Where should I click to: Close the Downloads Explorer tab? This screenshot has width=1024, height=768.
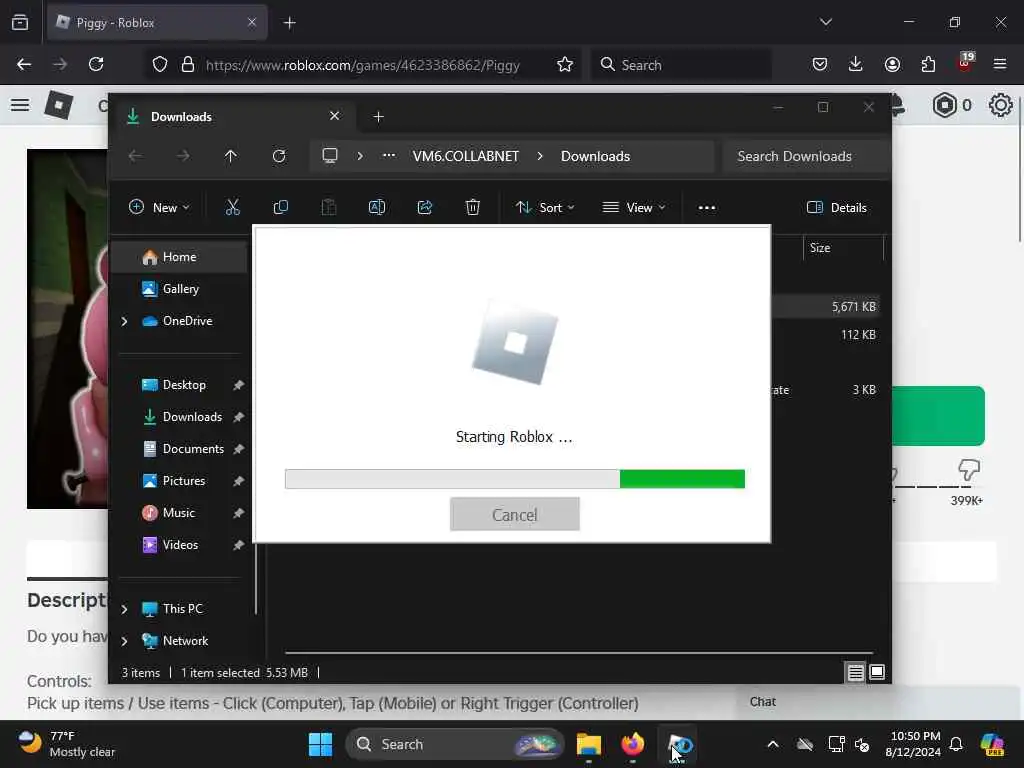point(334,116)
